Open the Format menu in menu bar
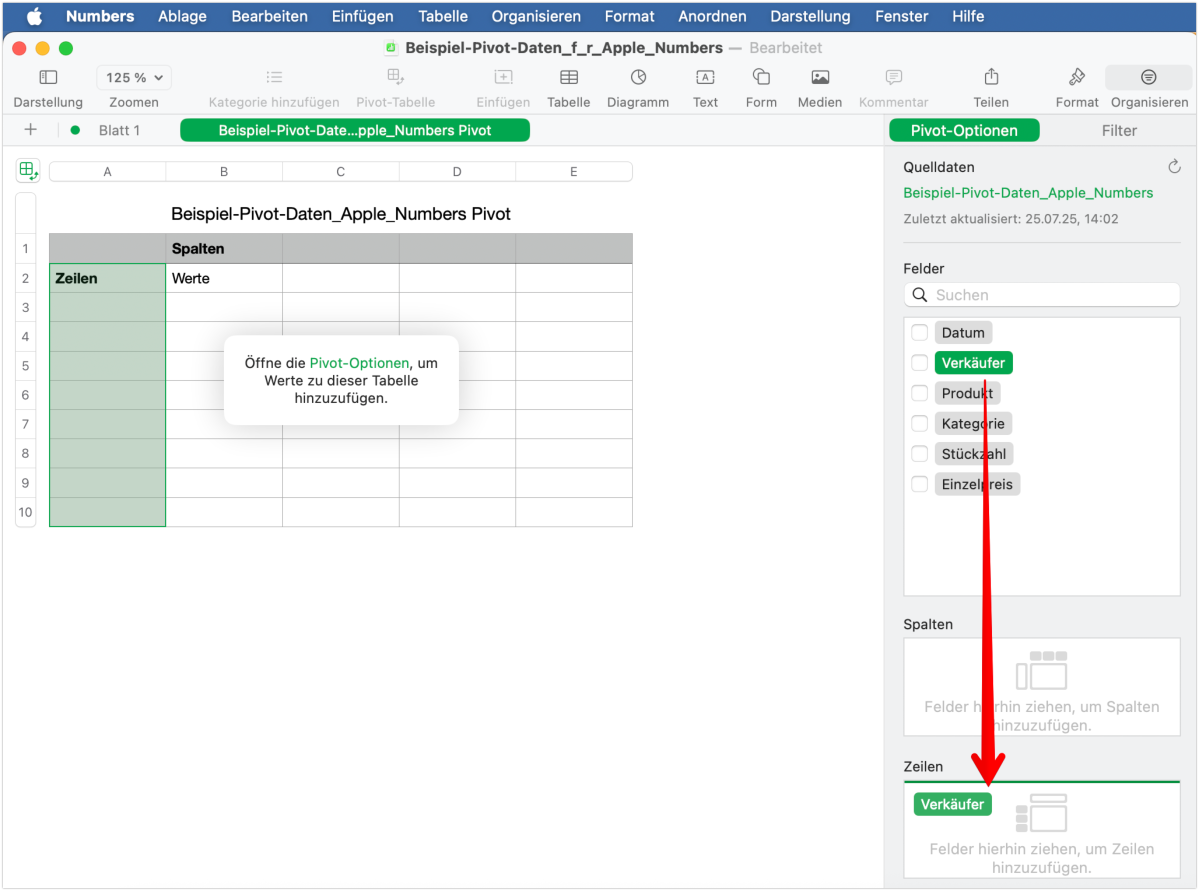The width and height of the screenshot is (1199, 891). click(629, 16)
